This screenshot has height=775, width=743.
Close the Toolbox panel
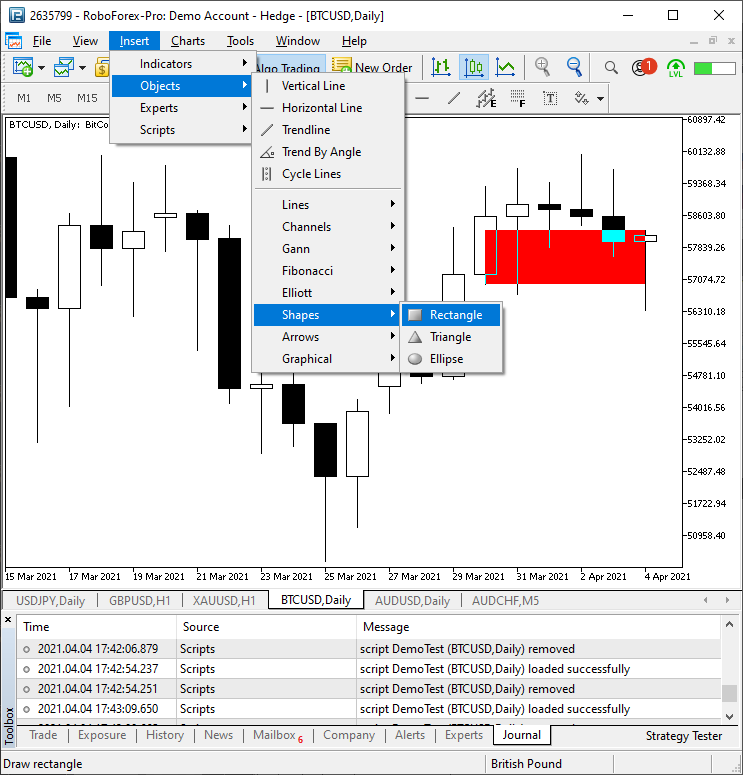click(8, 620)
